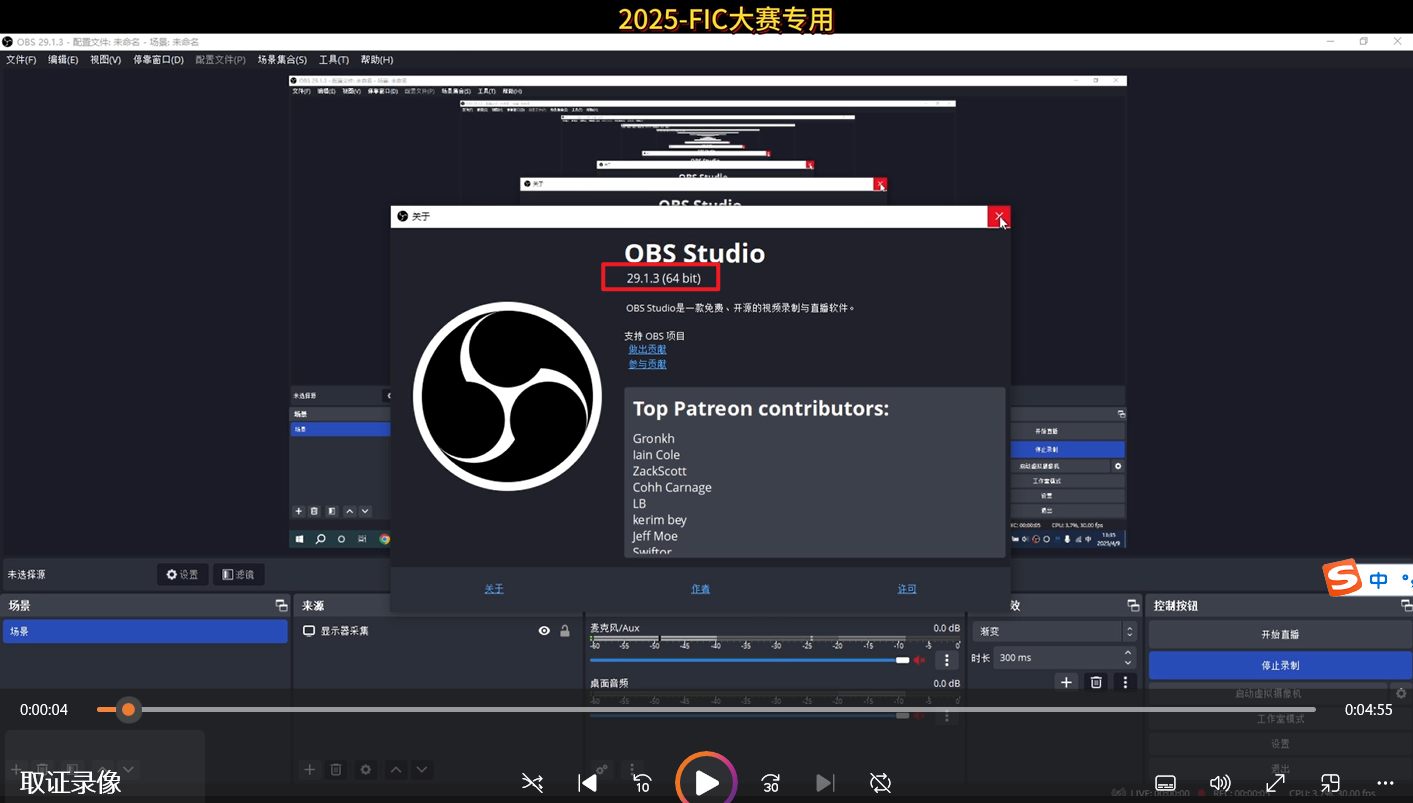Remove source with the trash icon
The image size is (1413, 803).
click(336, 769)
